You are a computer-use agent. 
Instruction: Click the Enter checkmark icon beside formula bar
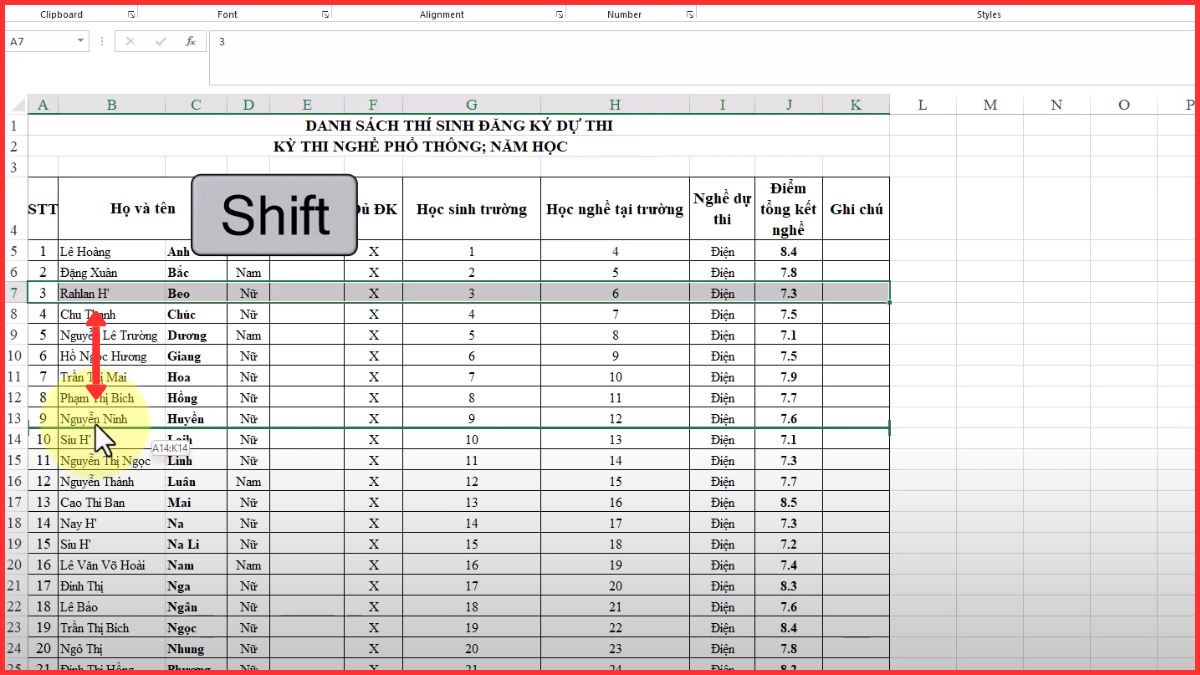point(160,41)
